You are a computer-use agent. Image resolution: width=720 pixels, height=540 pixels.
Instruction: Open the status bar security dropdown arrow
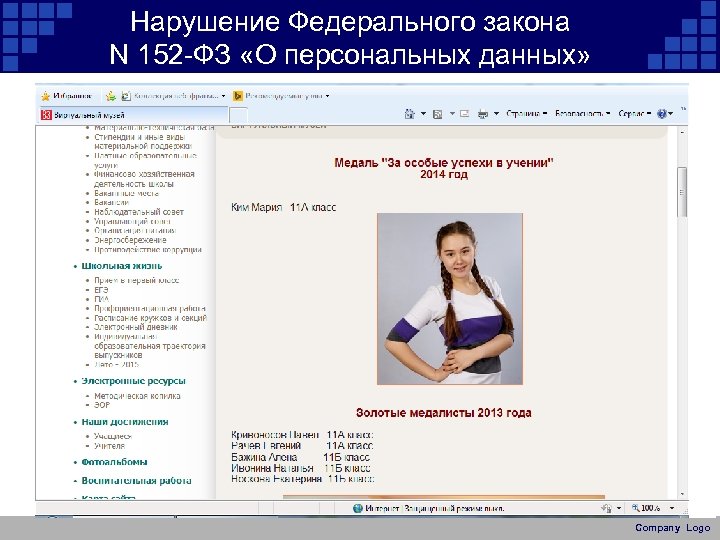point(619,508)
